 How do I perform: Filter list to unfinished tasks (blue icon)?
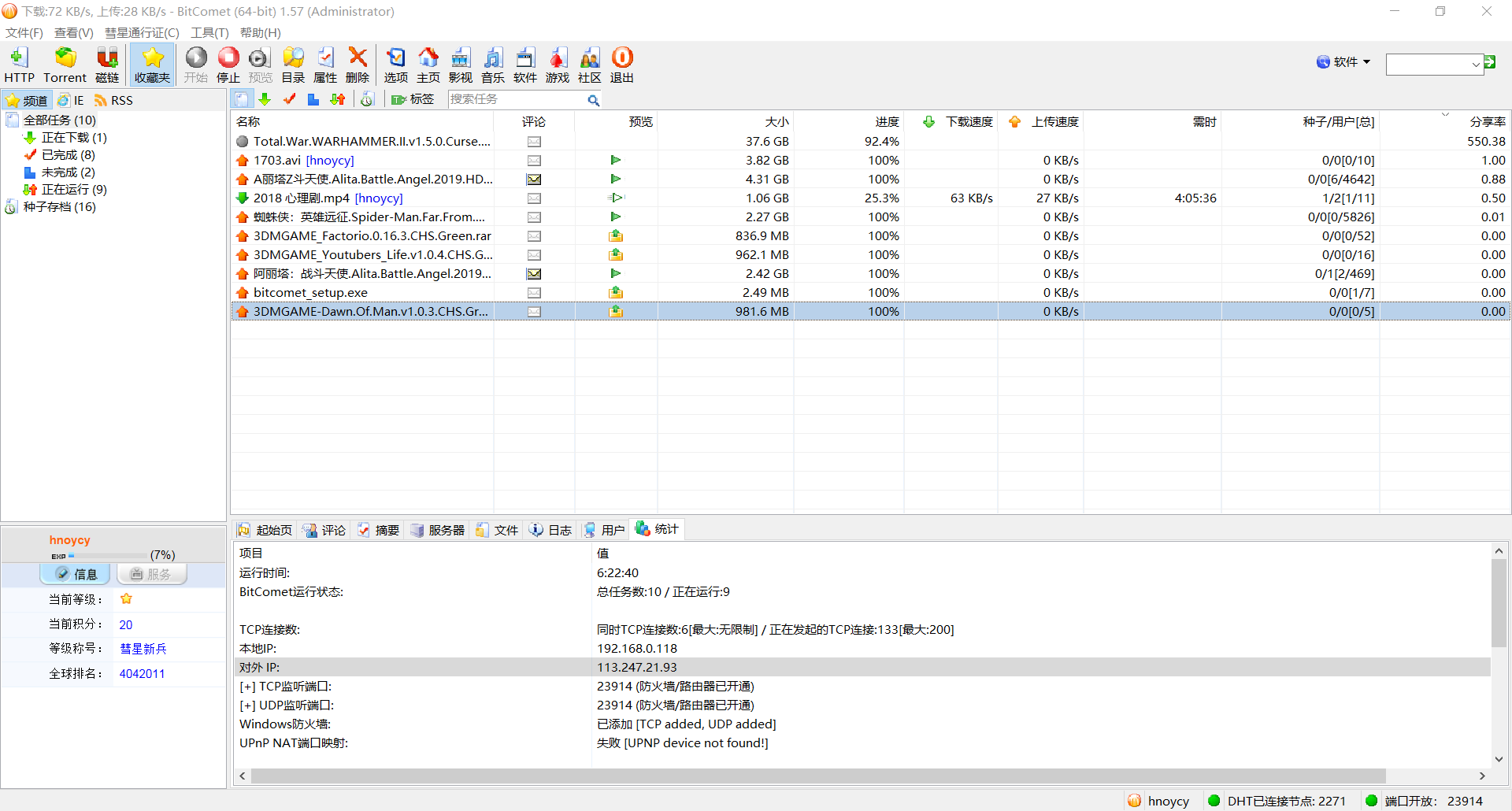pyautogui.click(x=313, y=99)
